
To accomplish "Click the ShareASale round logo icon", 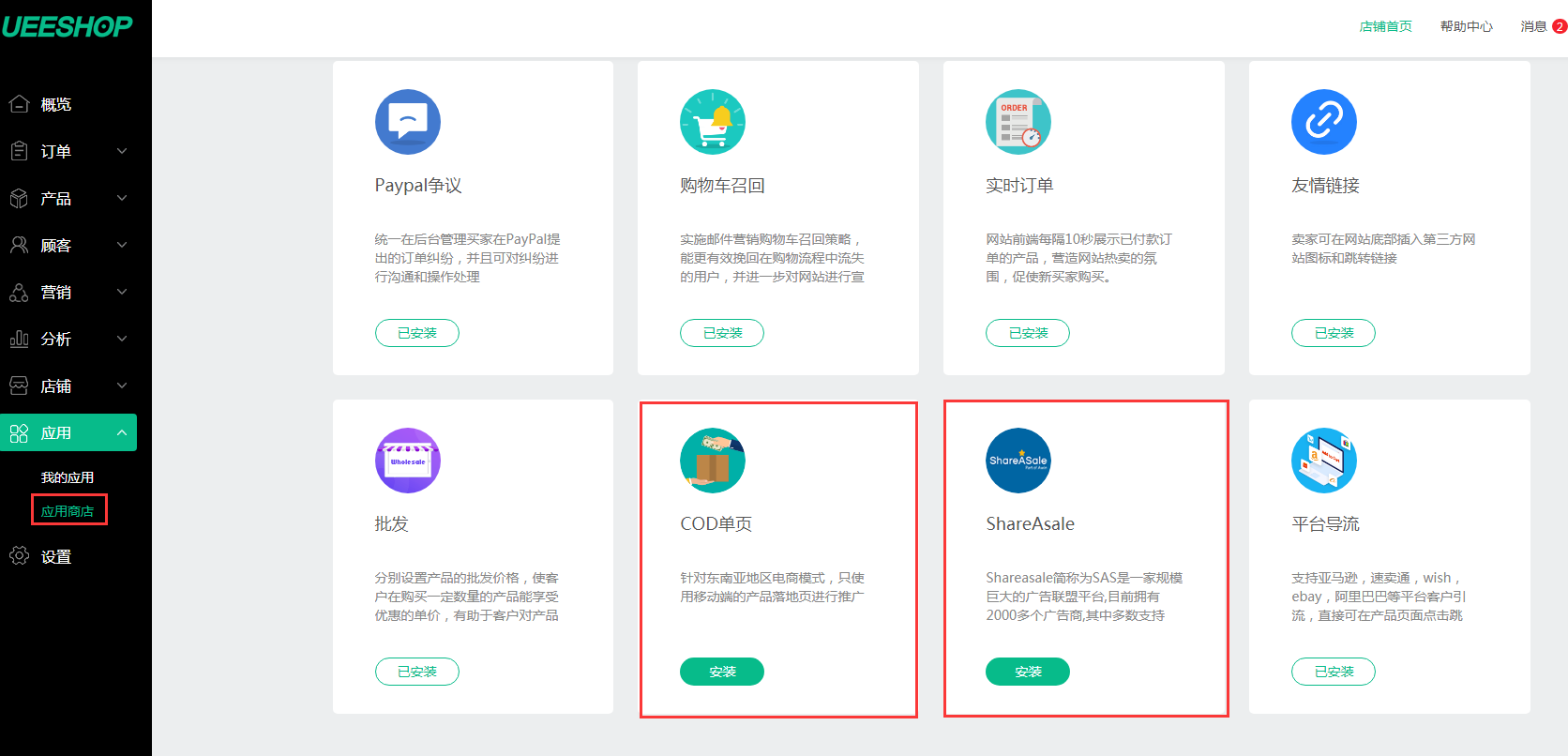I will pyautogui.click(x=1018, y=461).
